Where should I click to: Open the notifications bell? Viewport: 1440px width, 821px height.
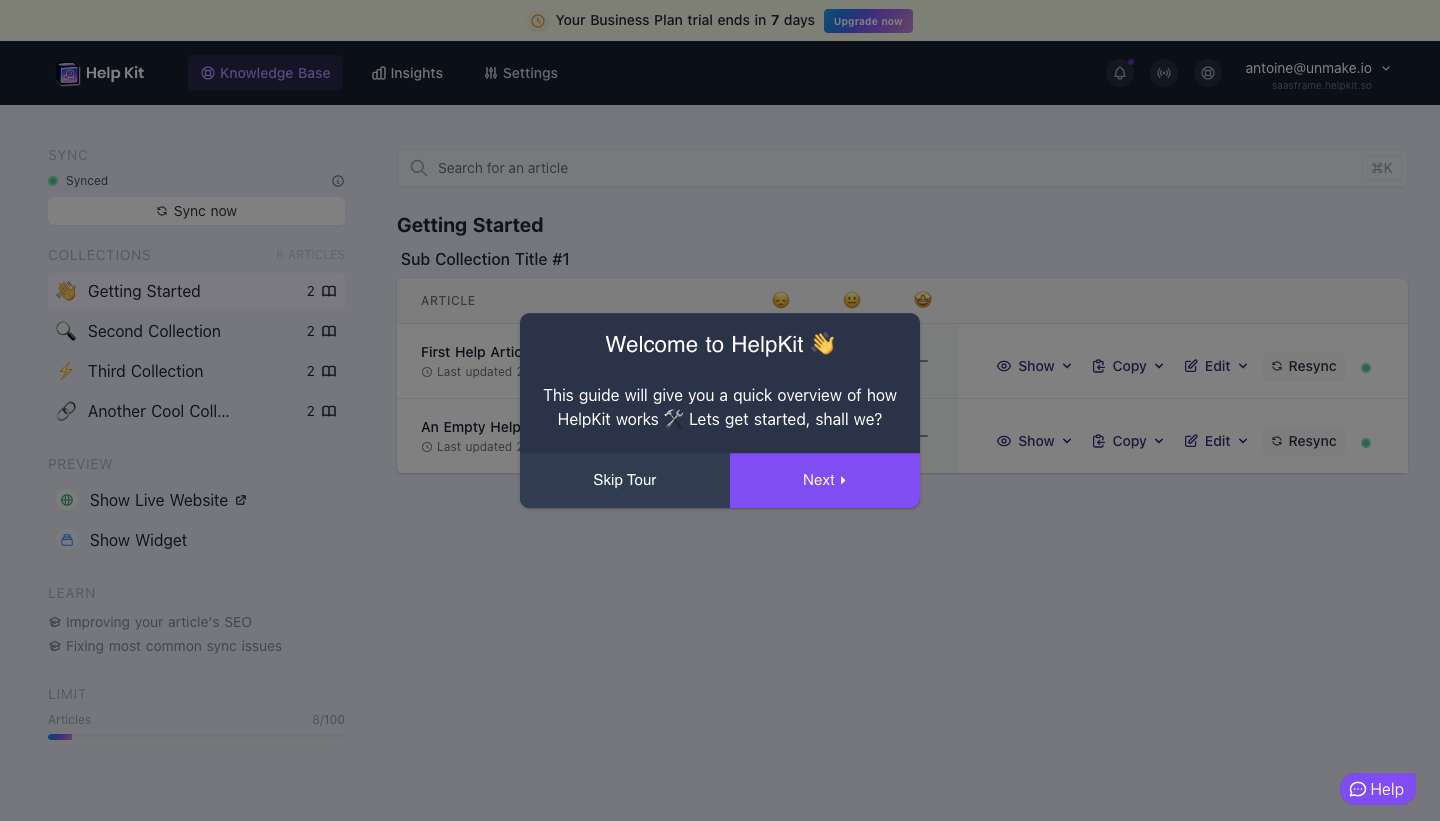coord(1120,73)
